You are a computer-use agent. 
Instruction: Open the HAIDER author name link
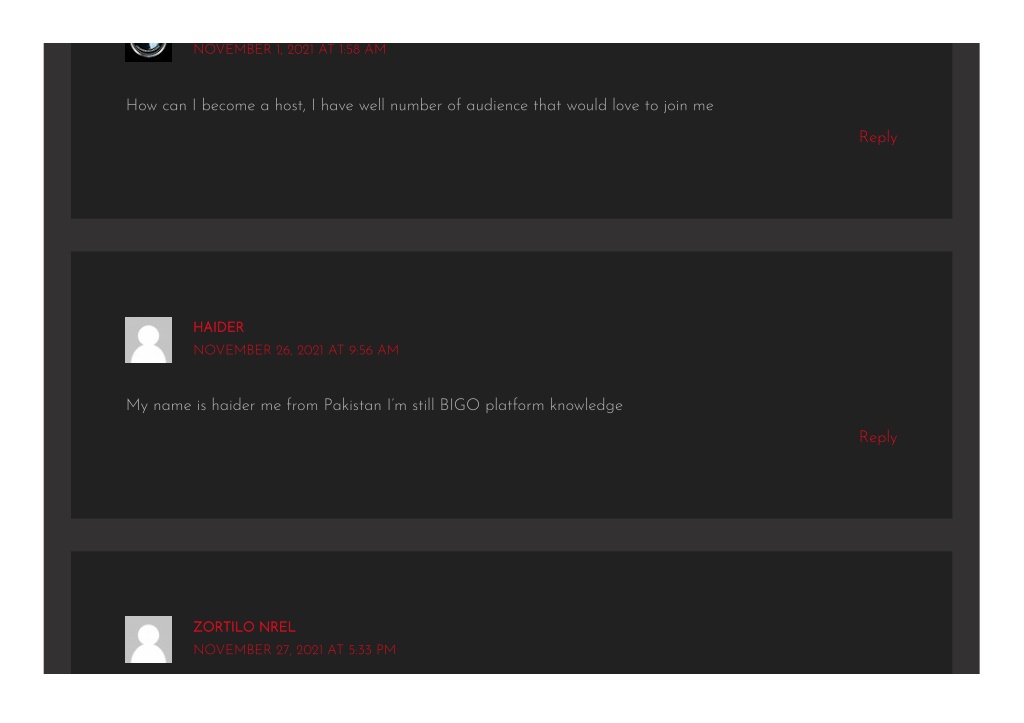coord(218,327)
